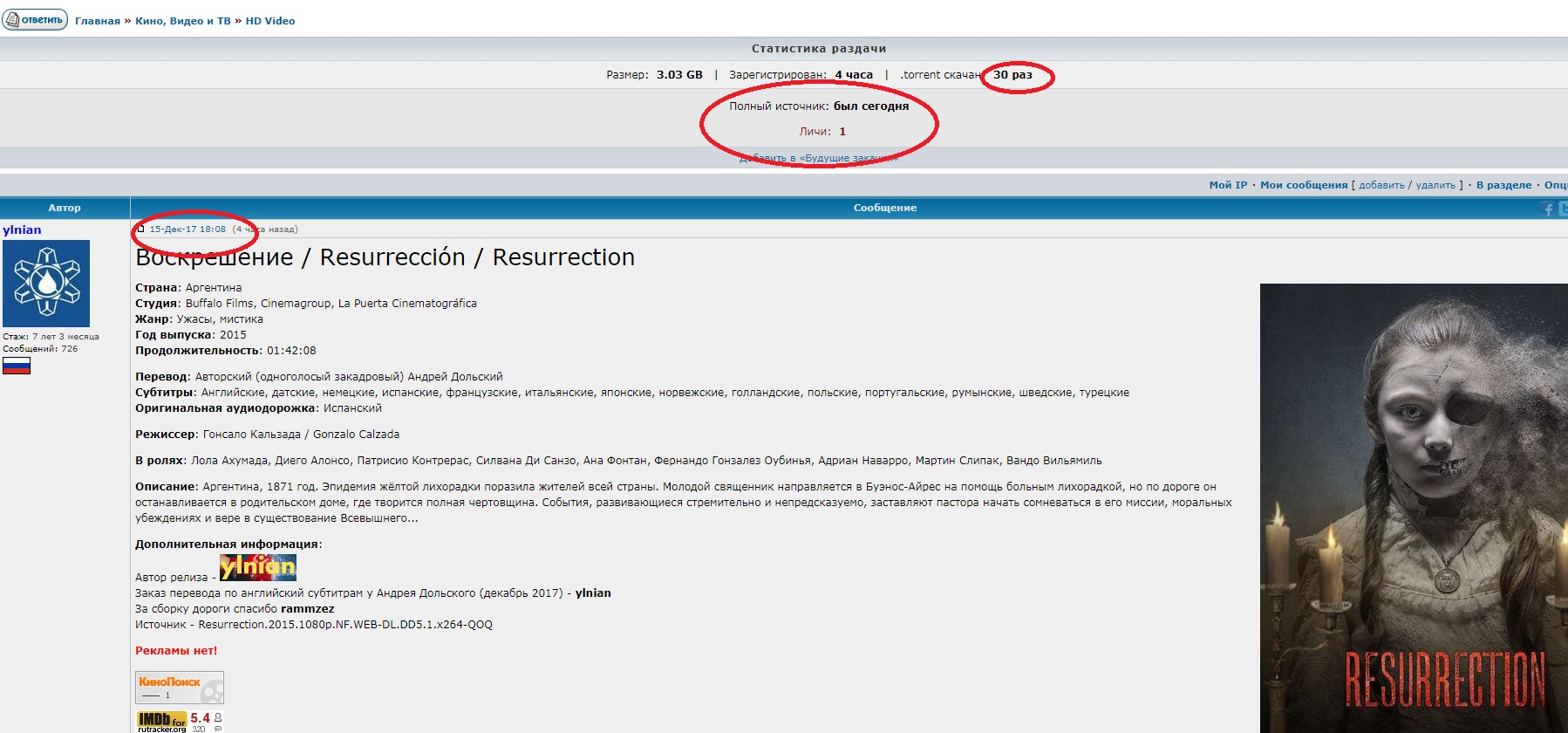Open the «Мой IP» link
Viewport: 1568px width, 733px height.
(x=1228, y=185)
